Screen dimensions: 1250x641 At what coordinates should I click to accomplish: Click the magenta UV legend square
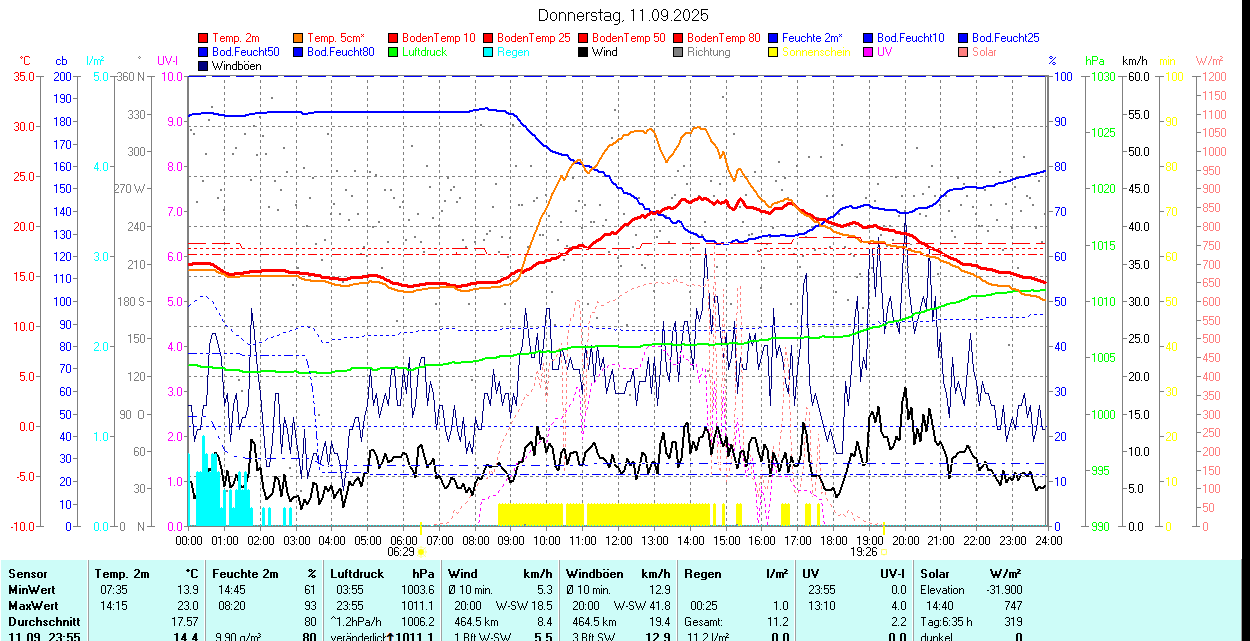point(867,52)
